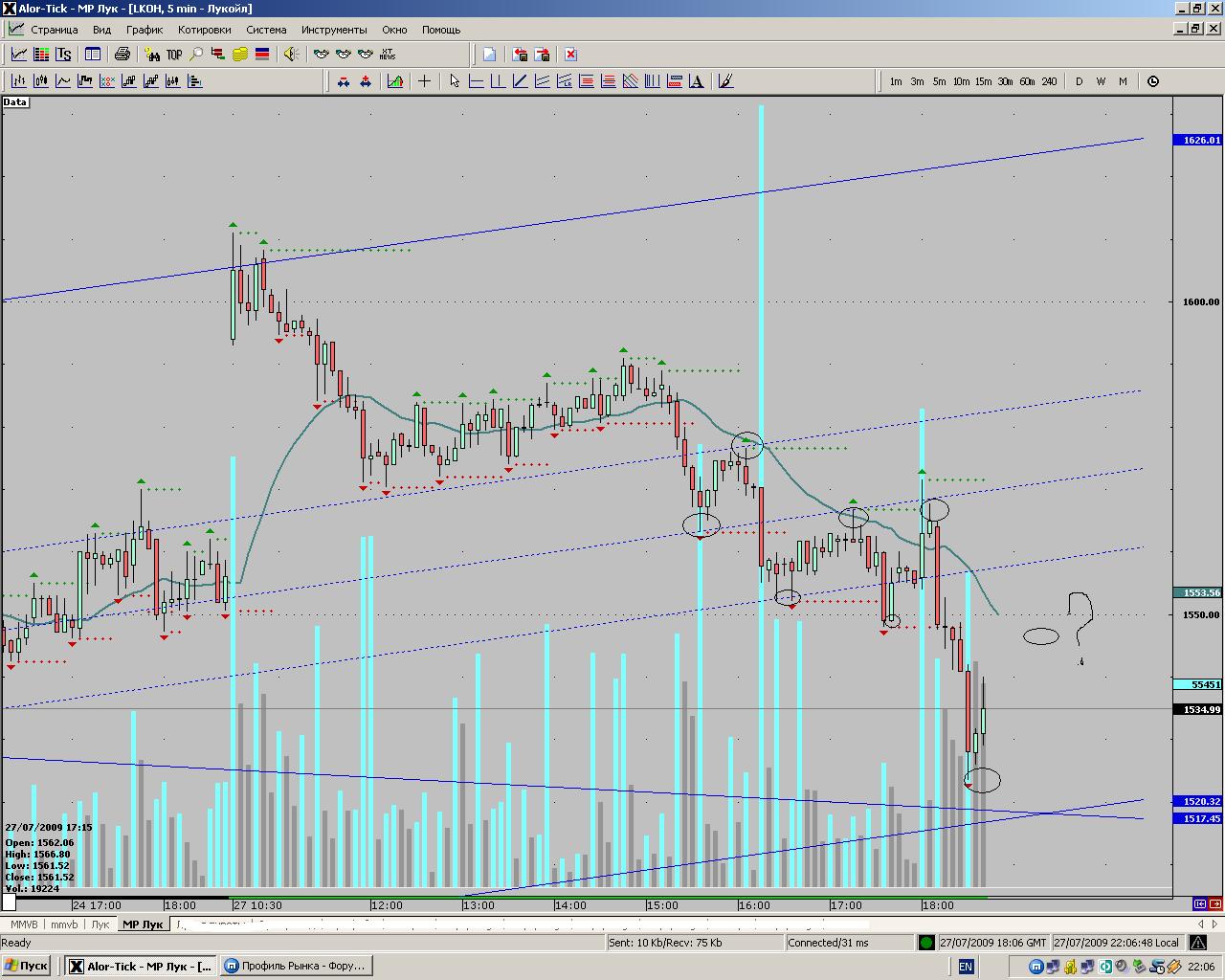Switch to candlestick chart type icon

click(41, 81)
